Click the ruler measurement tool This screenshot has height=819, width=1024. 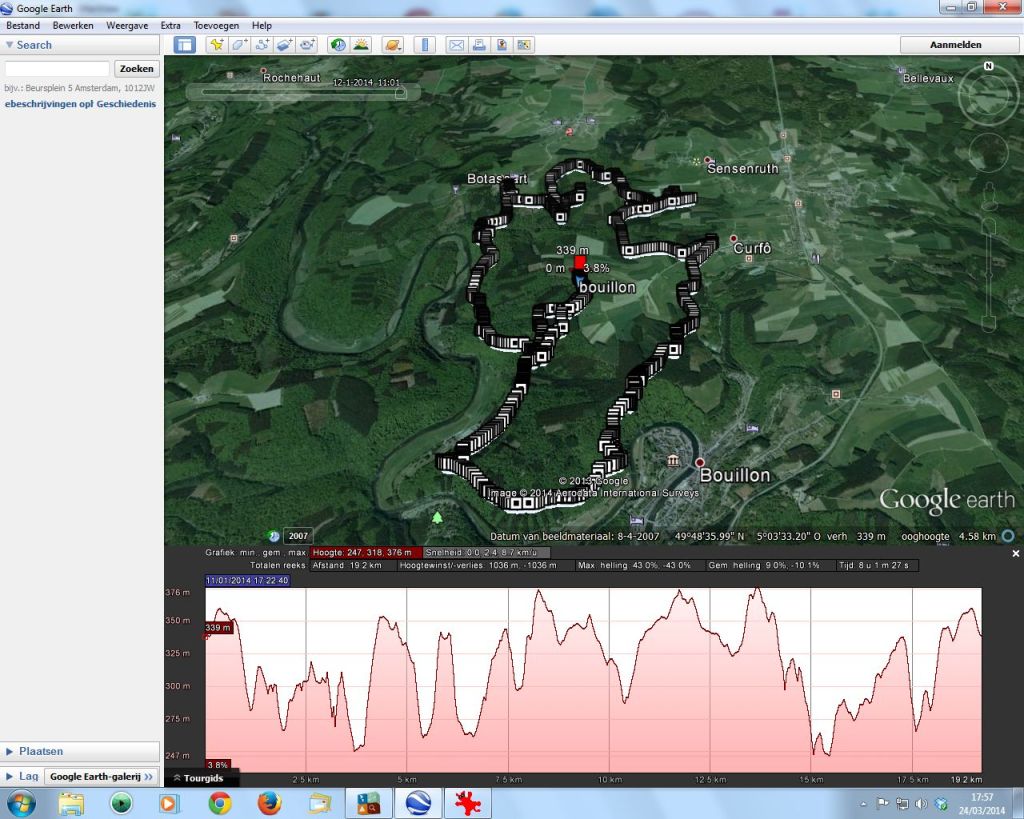click(x=424, y=45)
